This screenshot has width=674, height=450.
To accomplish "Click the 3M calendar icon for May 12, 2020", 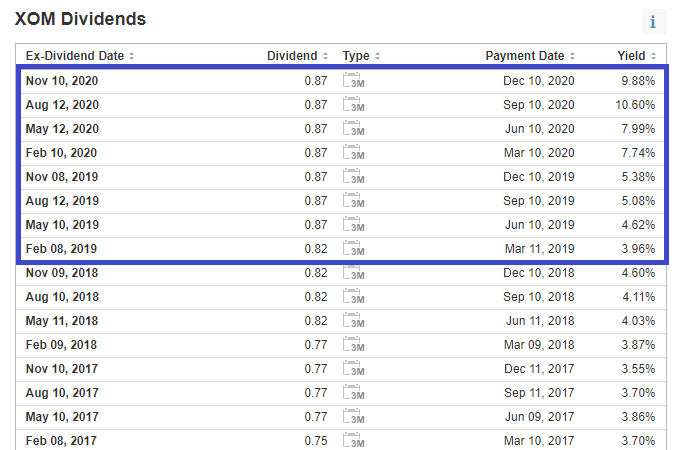I will click(x=354, y=129).
